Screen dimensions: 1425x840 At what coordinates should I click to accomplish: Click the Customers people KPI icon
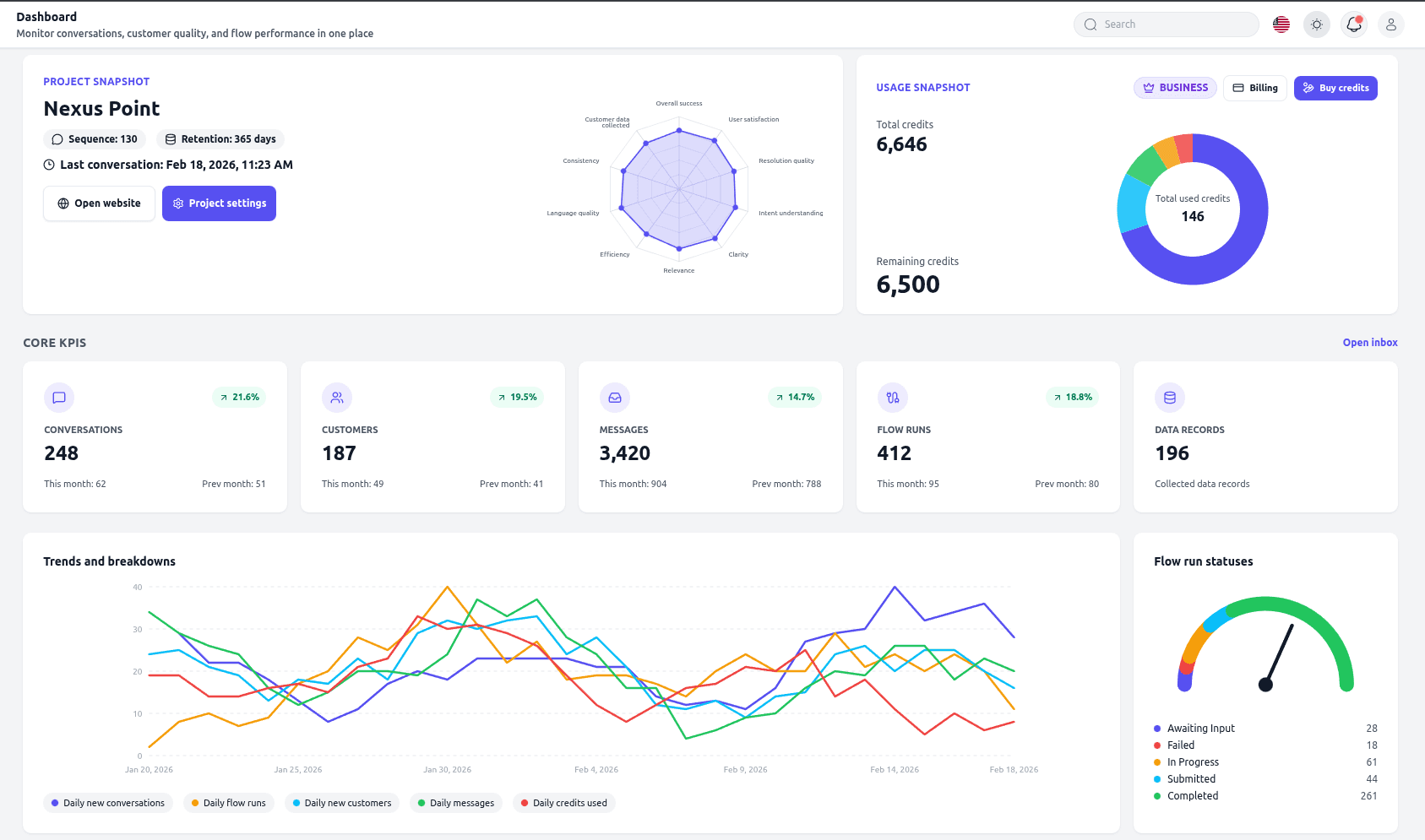[x=337, y=398]
